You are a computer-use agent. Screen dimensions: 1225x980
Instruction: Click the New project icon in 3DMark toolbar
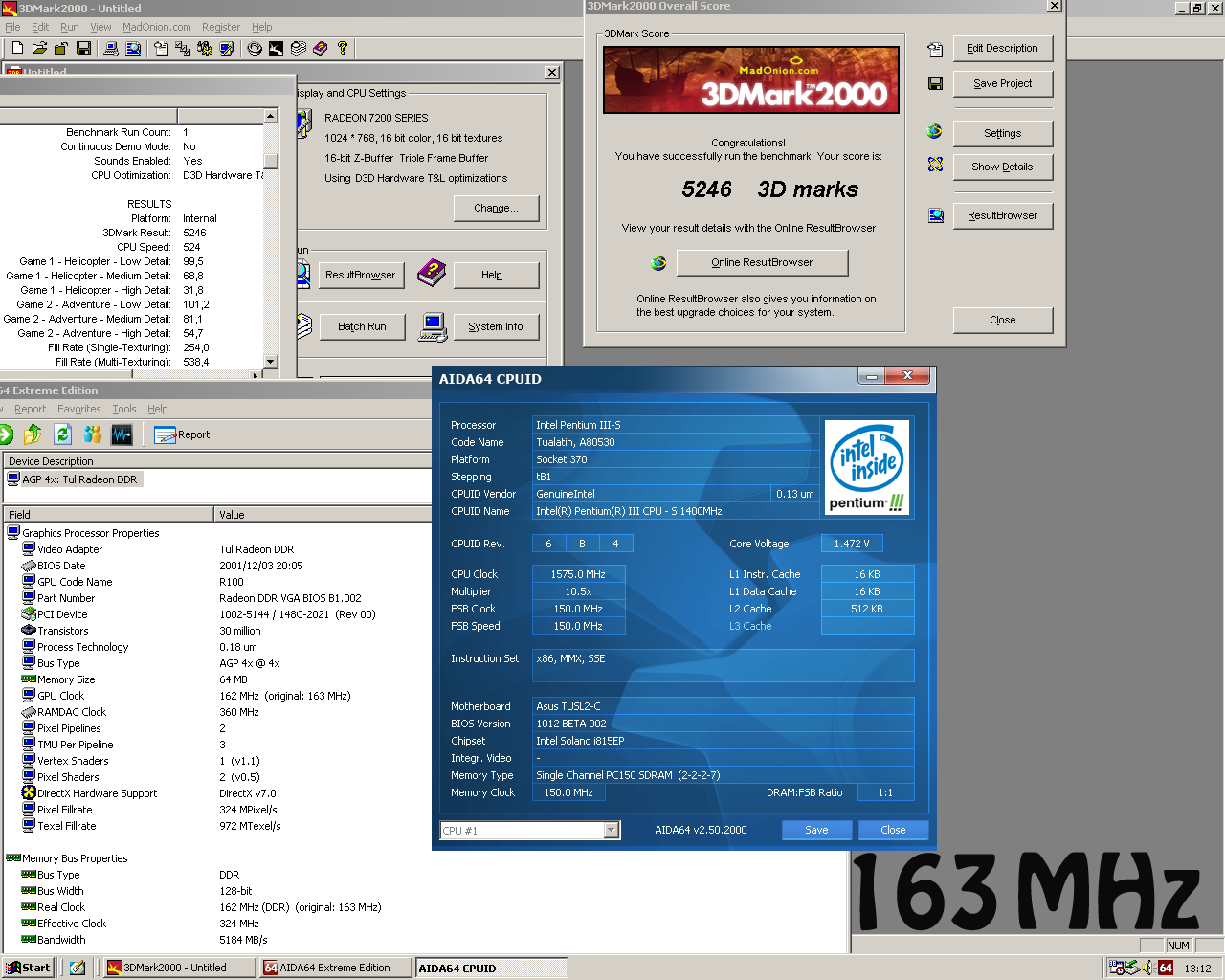17,48
